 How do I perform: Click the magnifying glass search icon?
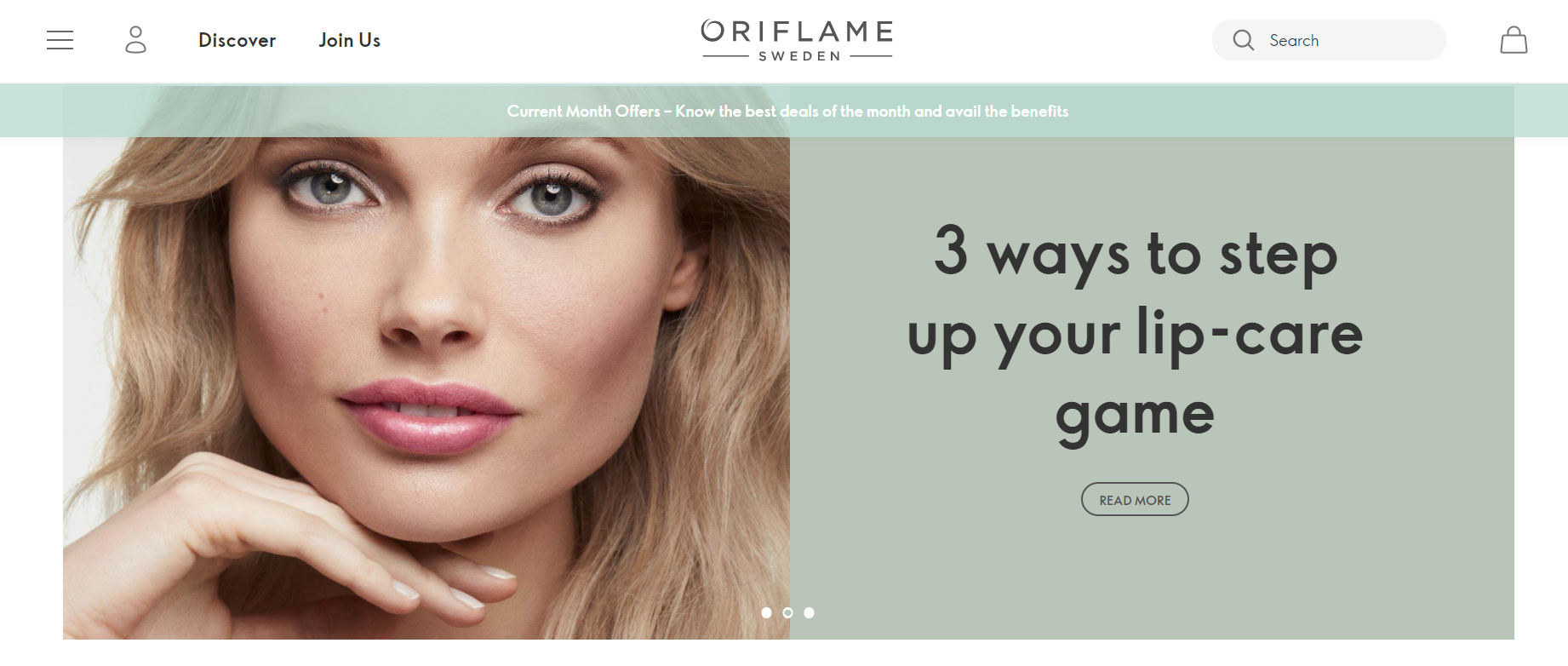pos(1243,40)
